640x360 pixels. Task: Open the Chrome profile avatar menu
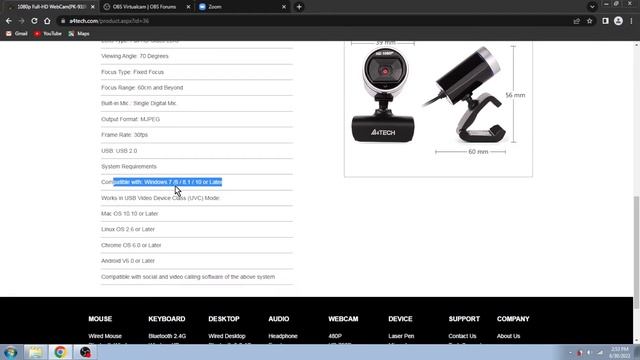[x=618, y=21]
